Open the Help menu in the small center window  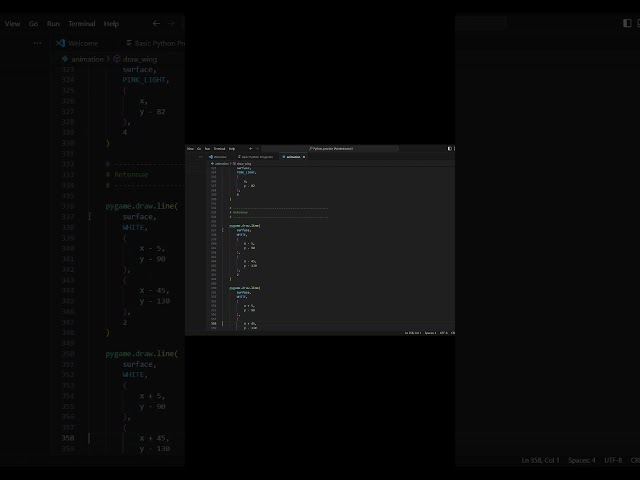click(x=232, y=149)
